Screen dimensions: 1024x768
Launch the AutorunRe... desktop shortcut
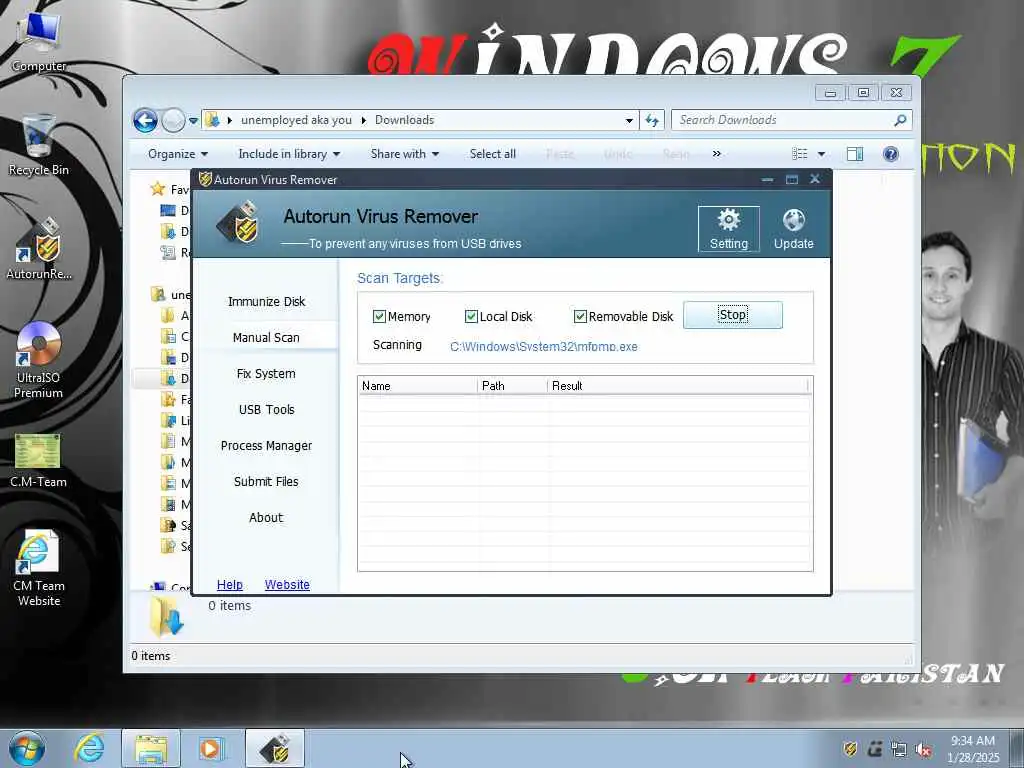(39, 249)
